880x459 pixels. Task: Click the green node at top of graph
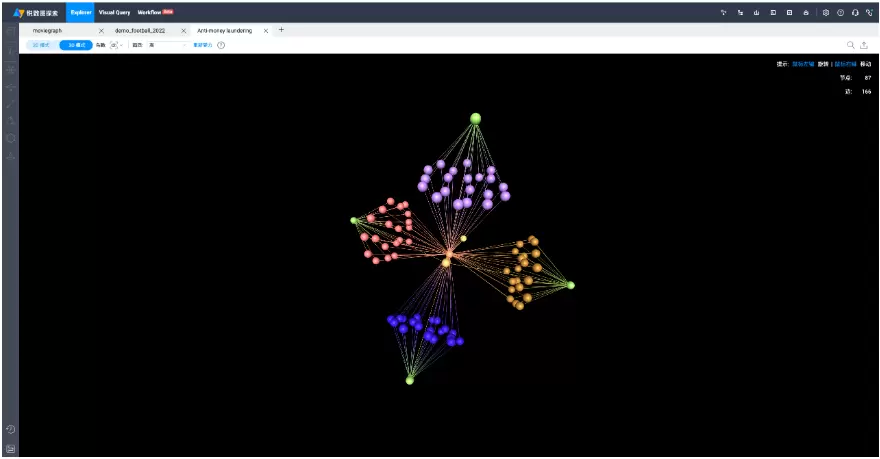click(x=476, y=118)
